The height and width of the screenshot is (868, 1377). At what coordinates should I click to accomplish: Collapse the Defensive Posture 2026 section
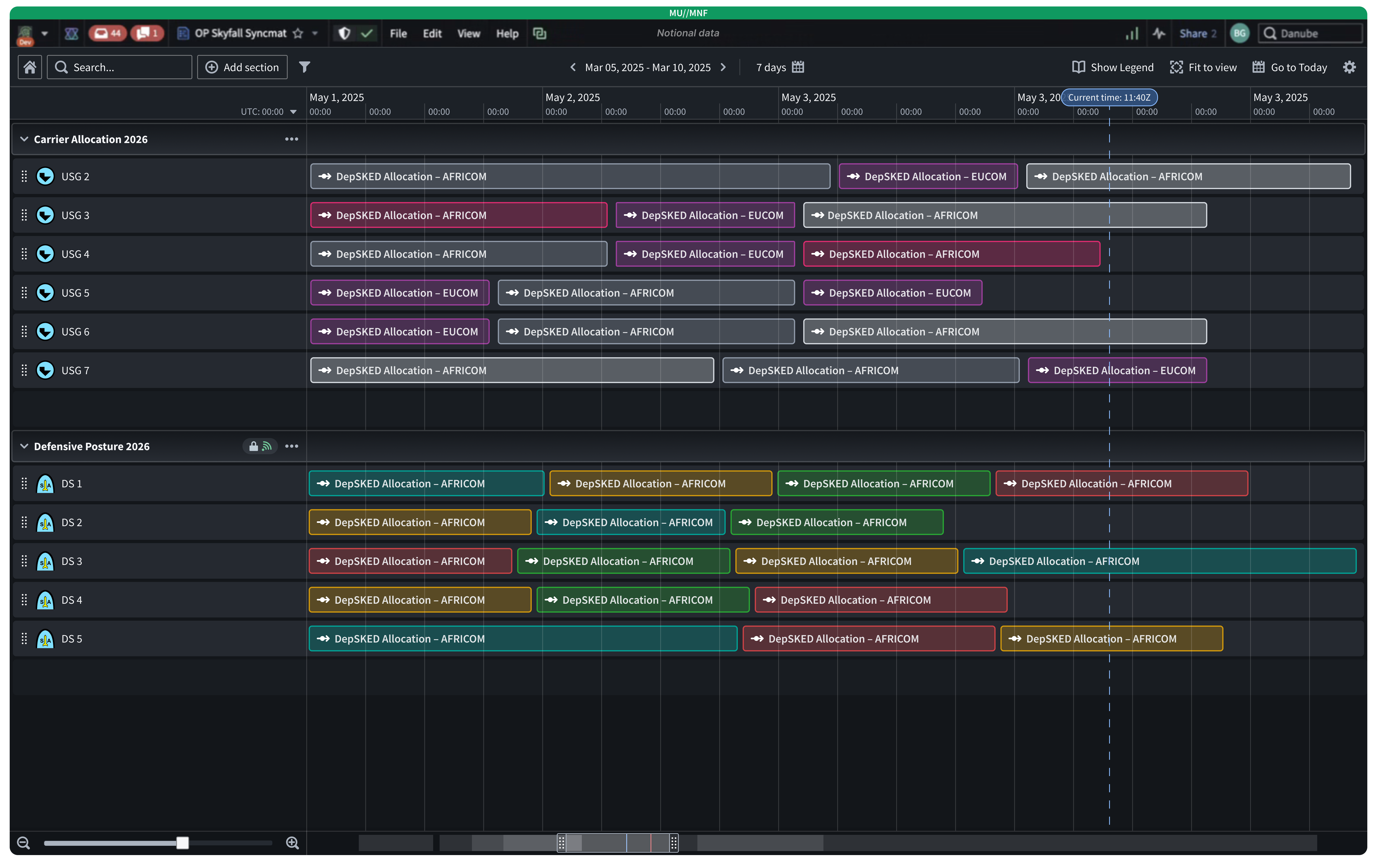(x=24, y=447)
